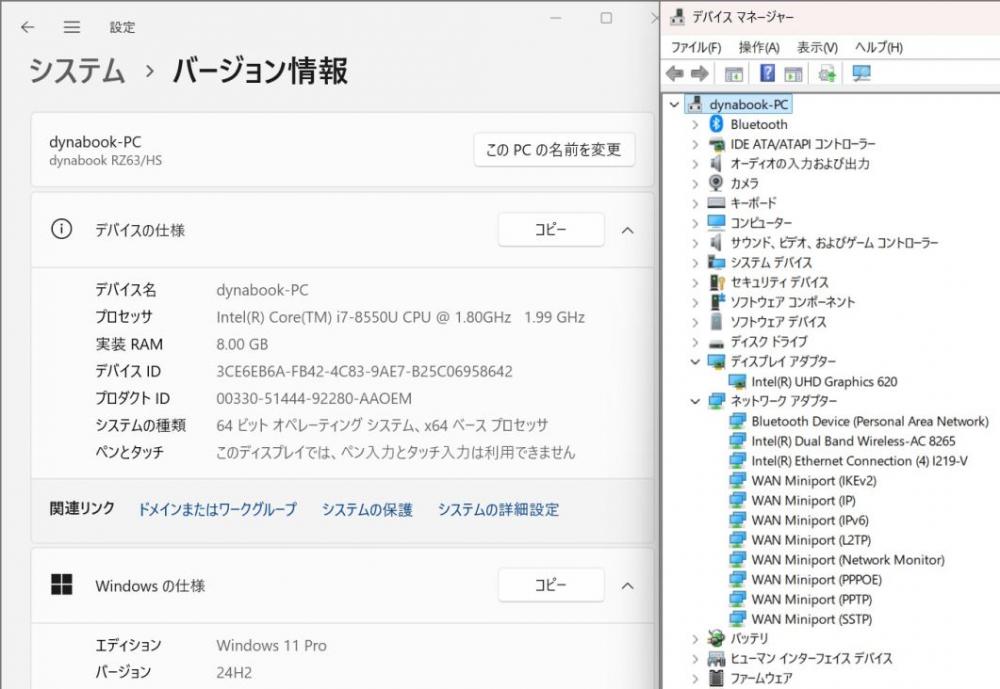Click the カメラ webcam icon

pos(716,183)
